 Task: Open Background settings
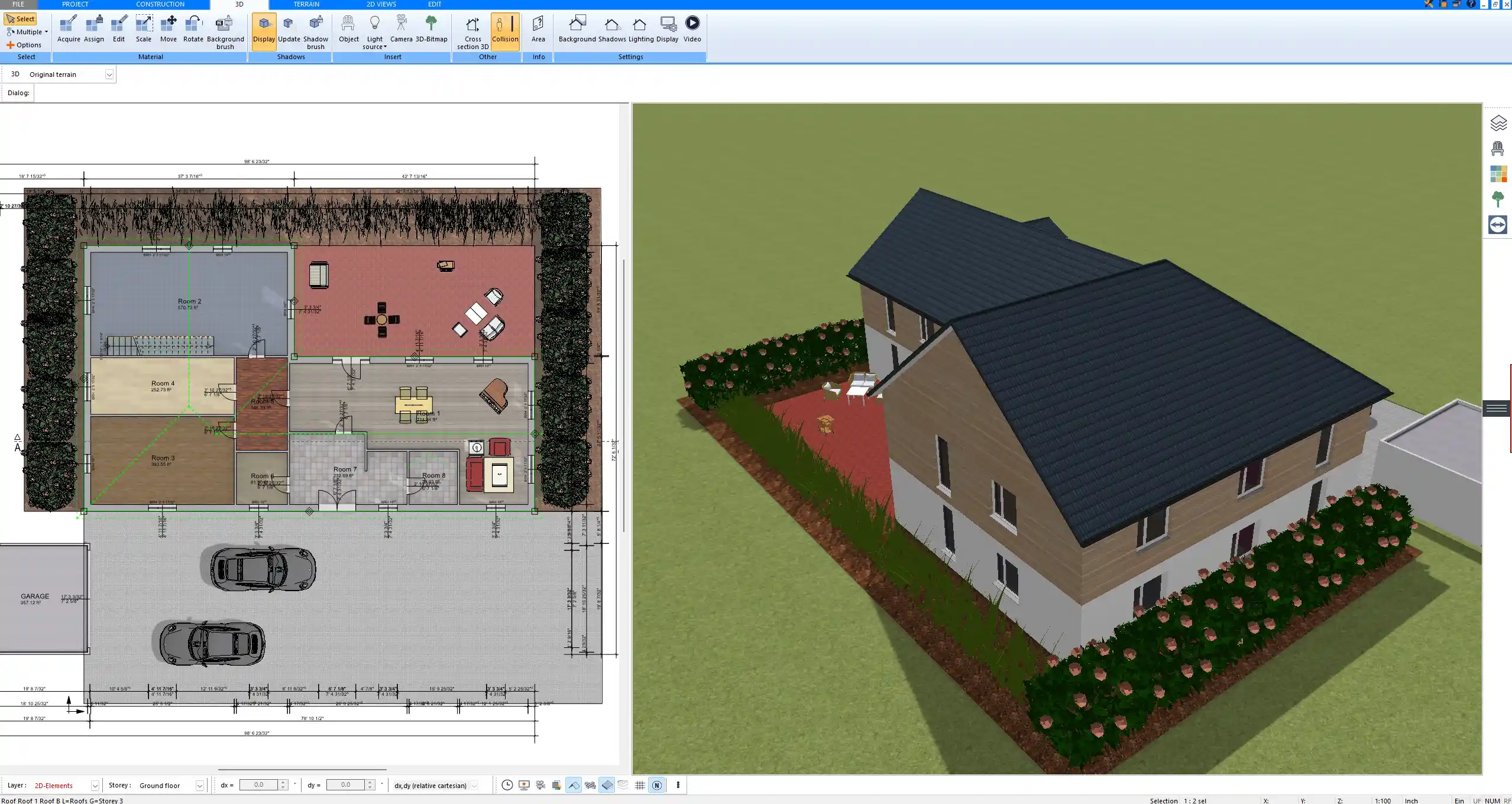click(x=577, y=30)
